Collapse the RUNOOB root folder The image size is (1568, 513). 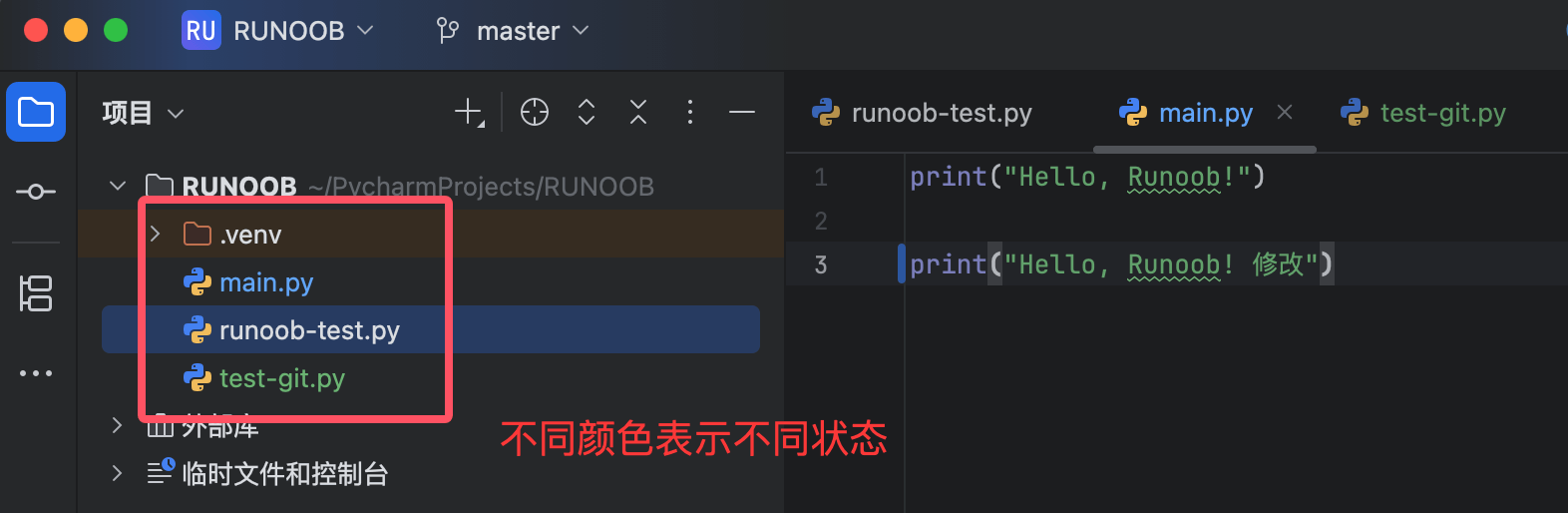(x=118, y=187)
